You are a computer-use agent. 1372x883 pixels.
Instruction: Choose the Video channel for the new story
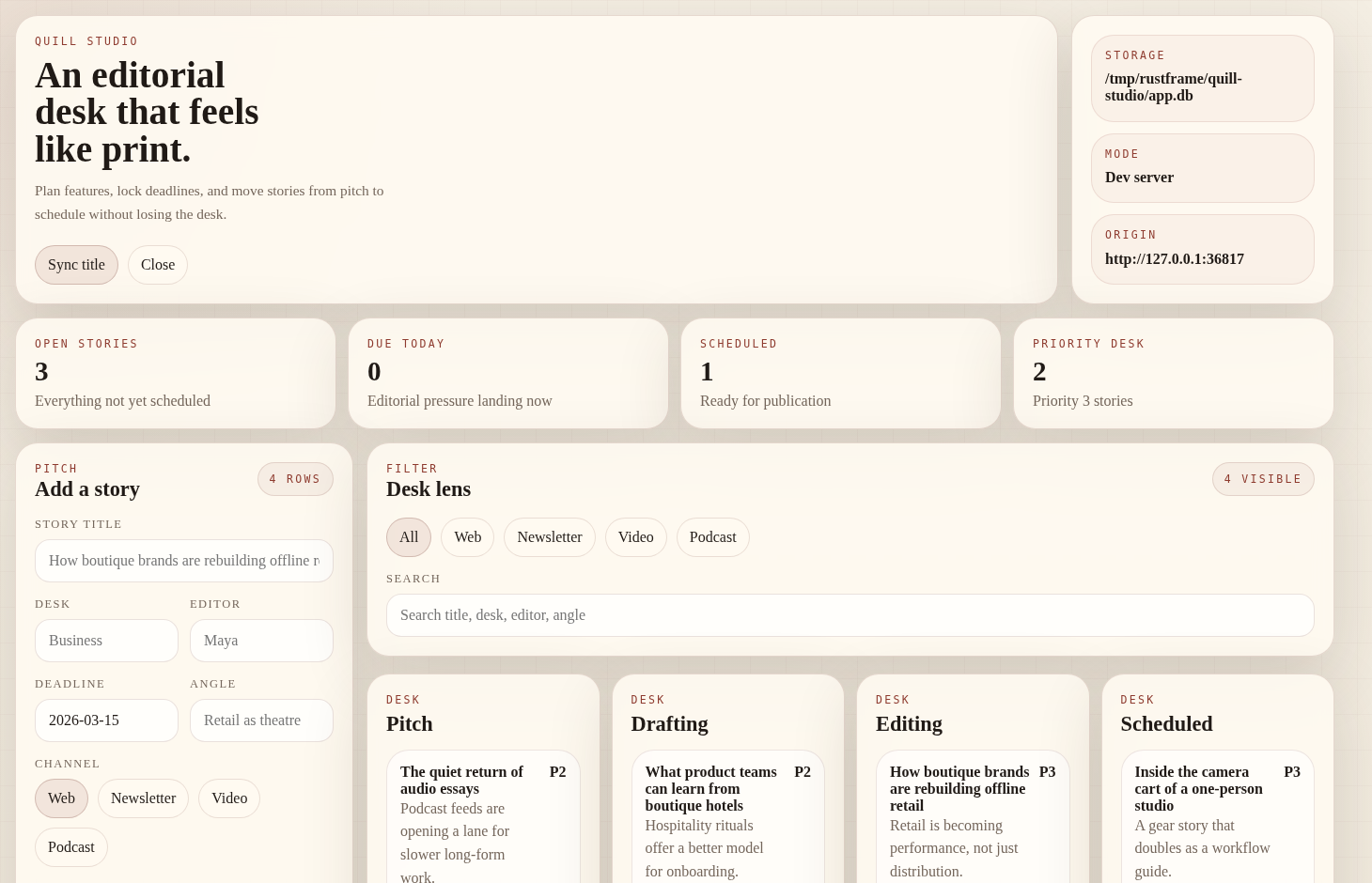pyautogui.click(x=229, y=798)
